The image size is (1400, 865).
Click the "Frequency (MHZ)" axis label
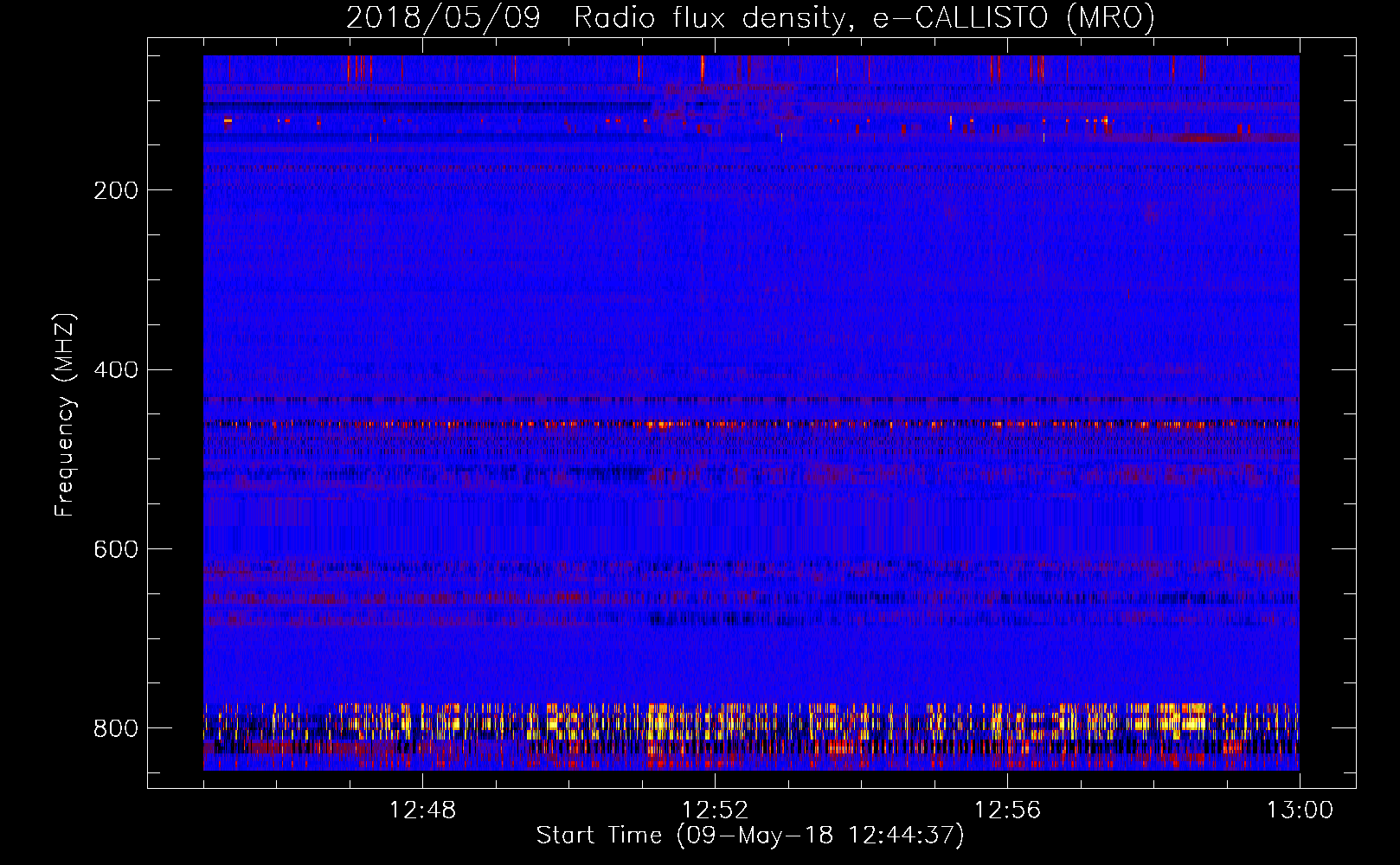point(65,414)
